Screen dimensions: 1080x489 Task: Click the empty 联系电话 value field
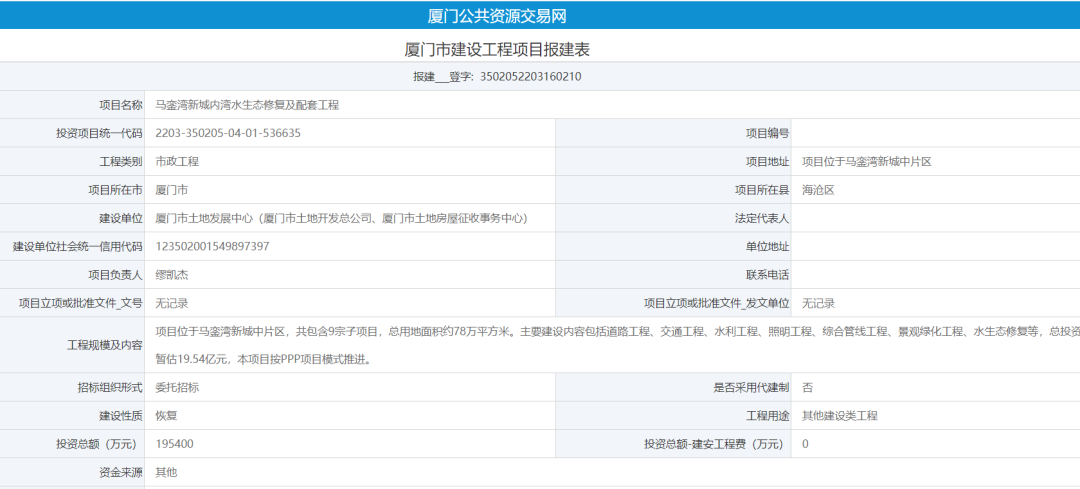point(935,275)
